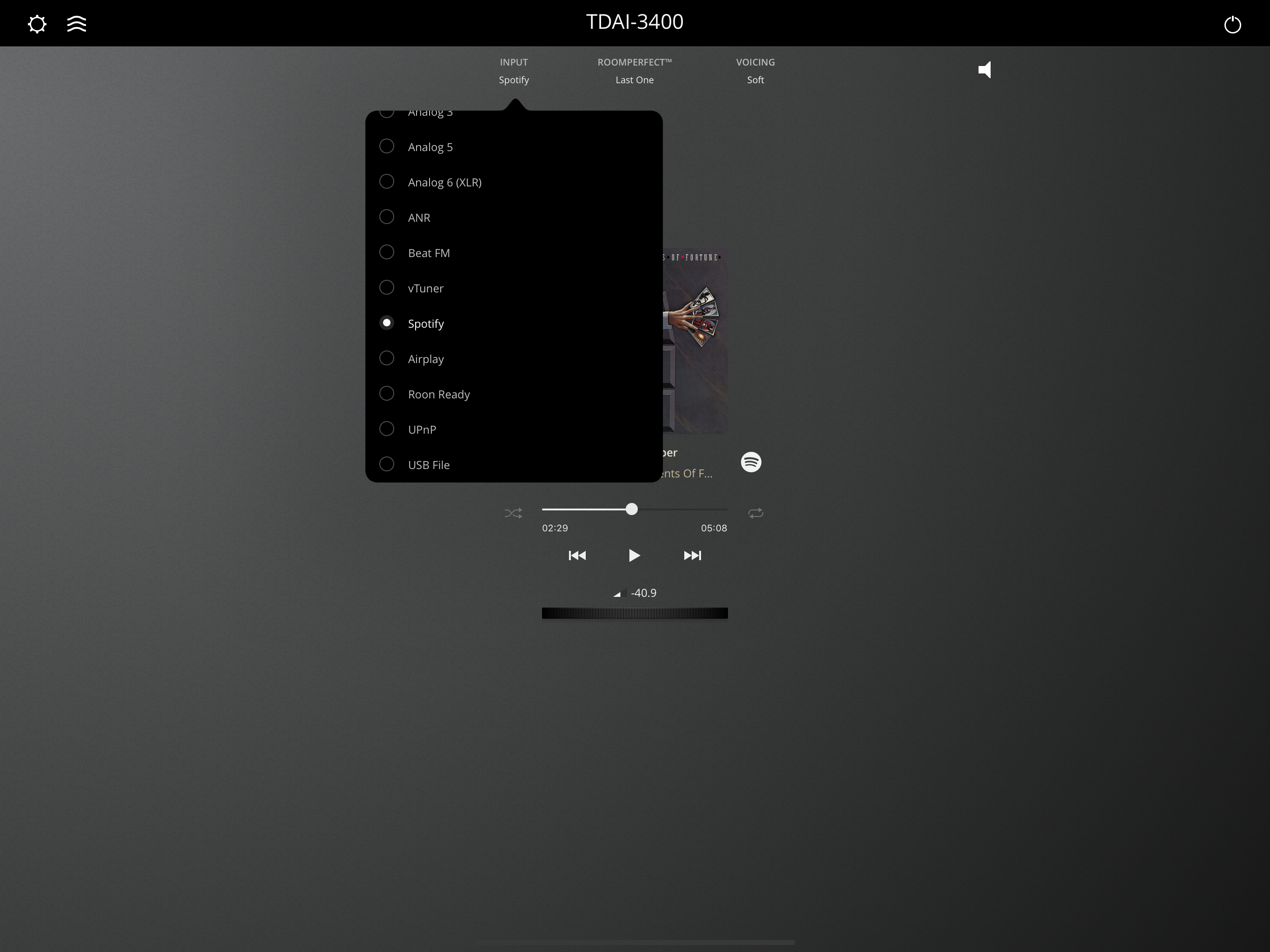Click the Analog 6 (XLR) label text
The image size is (1270, 952).
[445, 183]
